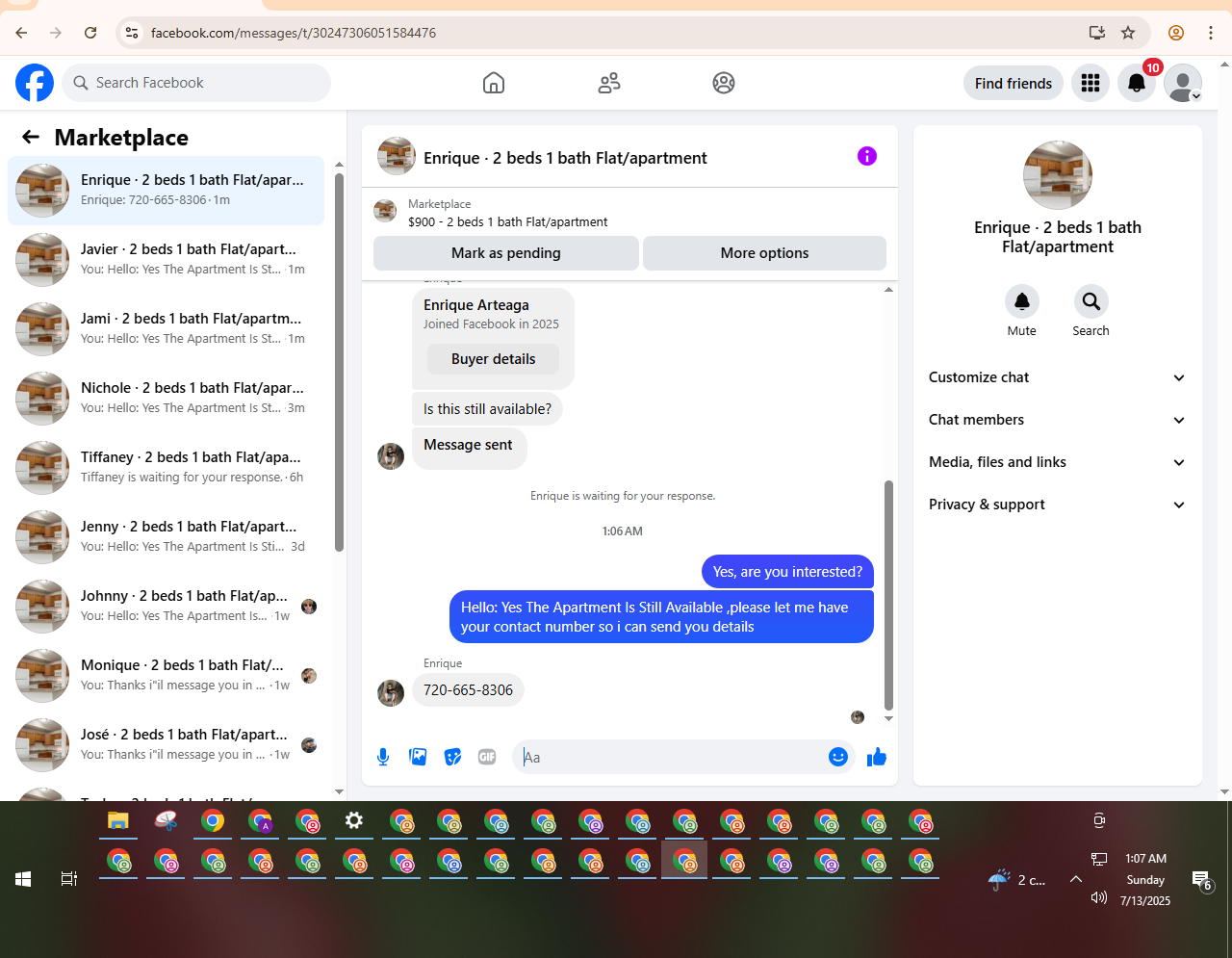Open the action center notification icon
Image resolution: width=1232 pixels, height=958 pixels.
[1201, 880]
